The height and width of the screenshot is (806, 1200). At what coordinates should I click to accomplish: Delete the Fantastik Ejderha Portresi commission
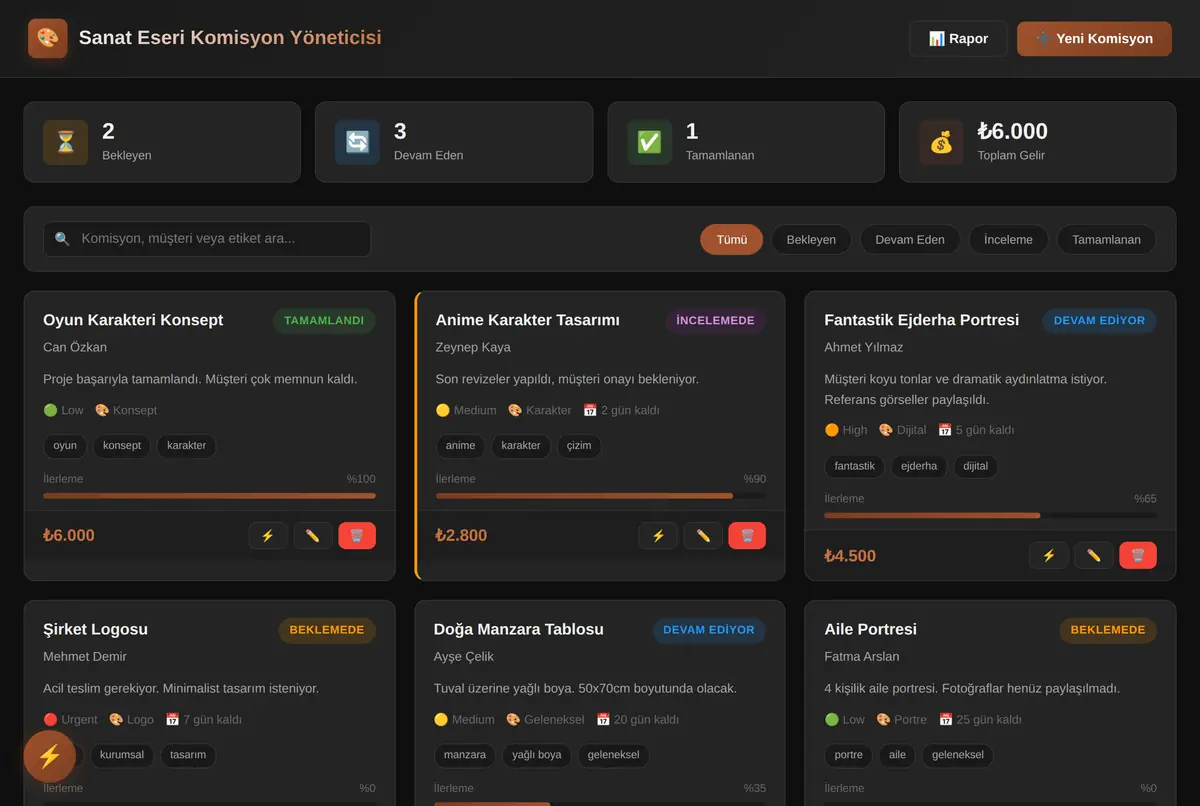coord(1138,556)
